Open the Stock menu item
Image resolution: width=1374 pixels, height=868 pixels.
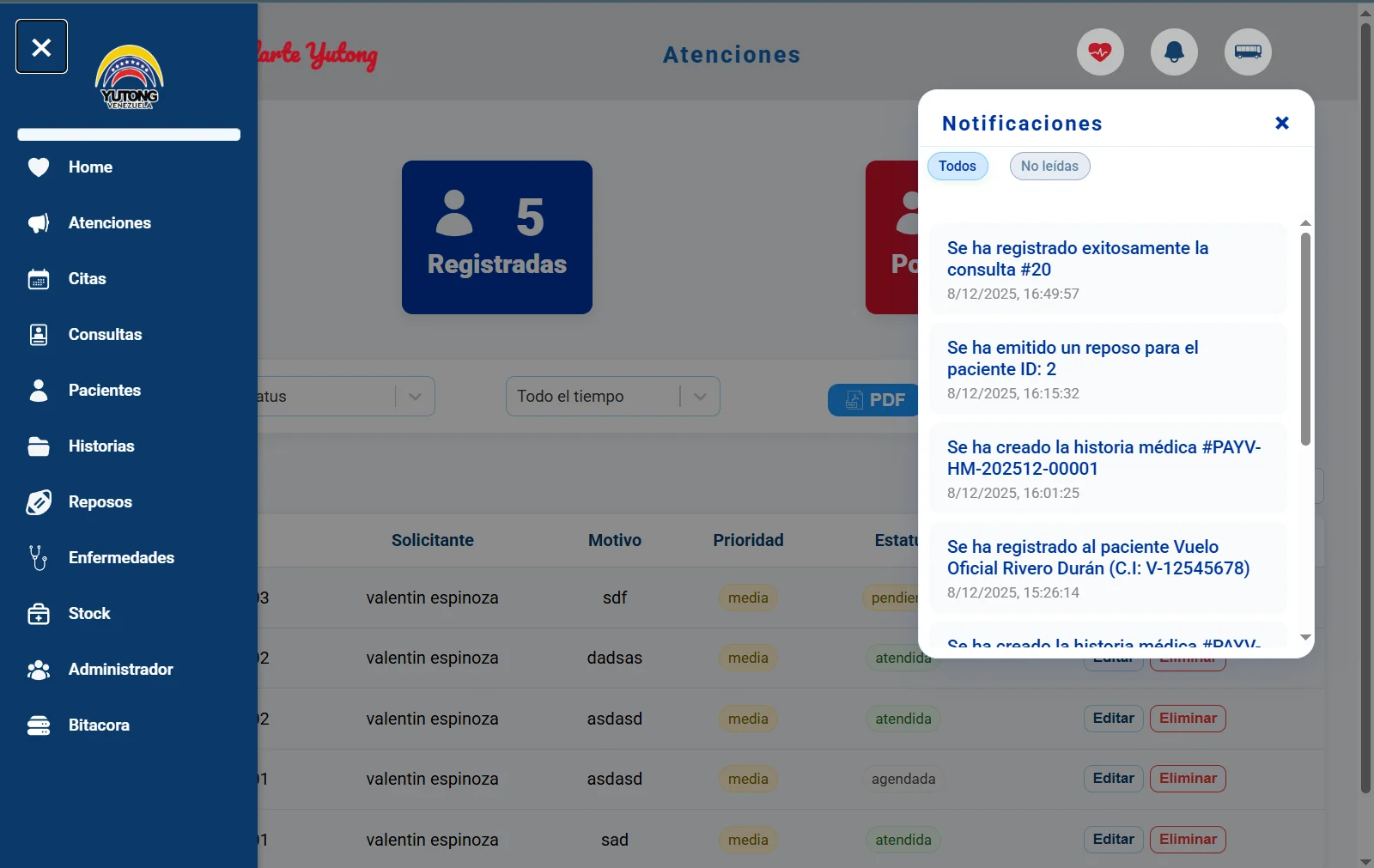coord(89,614)
